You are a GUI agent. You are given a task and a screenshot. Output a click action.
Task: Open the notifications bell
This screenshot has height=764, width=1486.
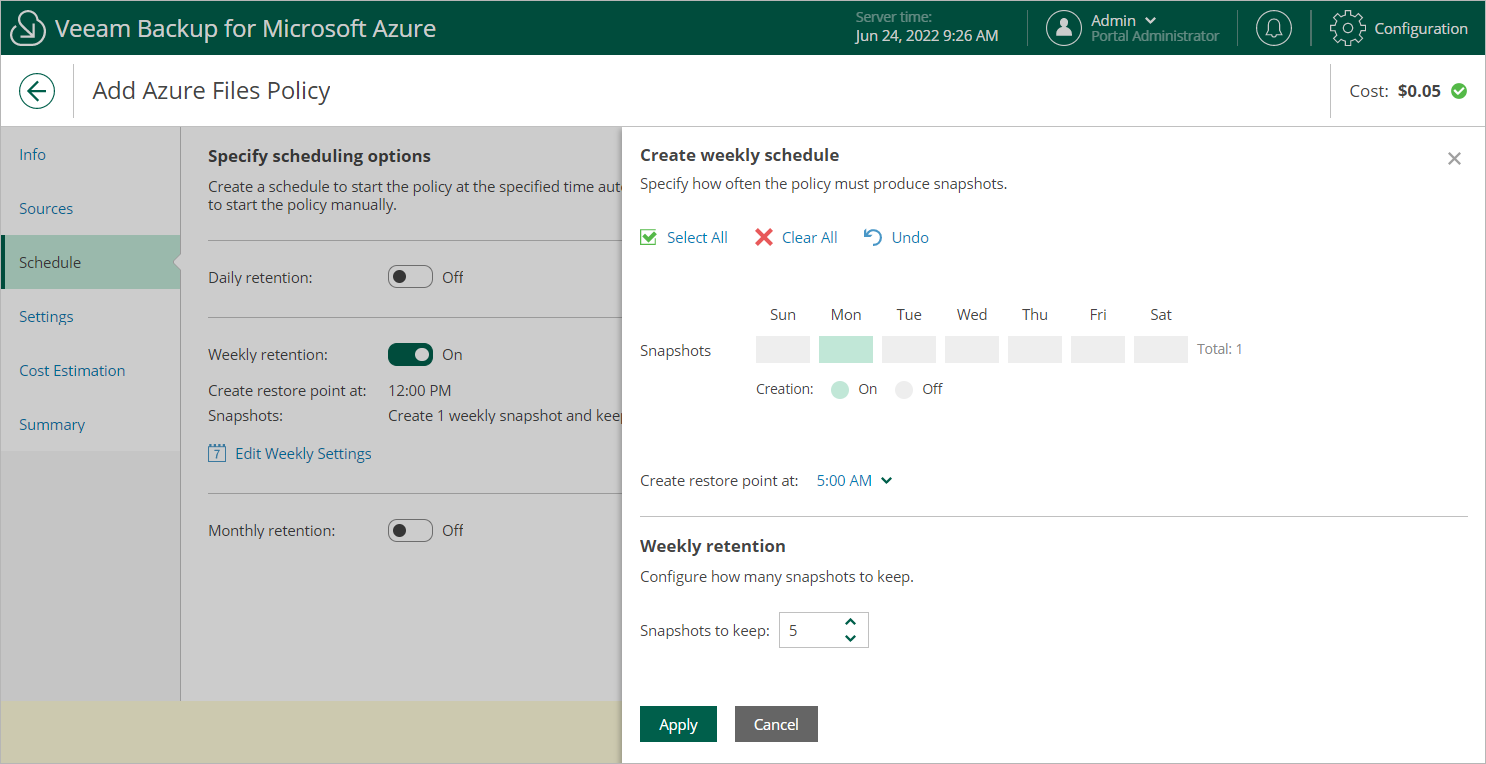pos(1273,28)
